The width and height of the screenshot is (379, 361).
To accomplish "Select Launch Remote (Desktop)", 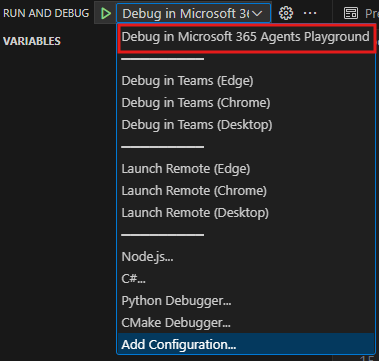I will pos(246,213).
